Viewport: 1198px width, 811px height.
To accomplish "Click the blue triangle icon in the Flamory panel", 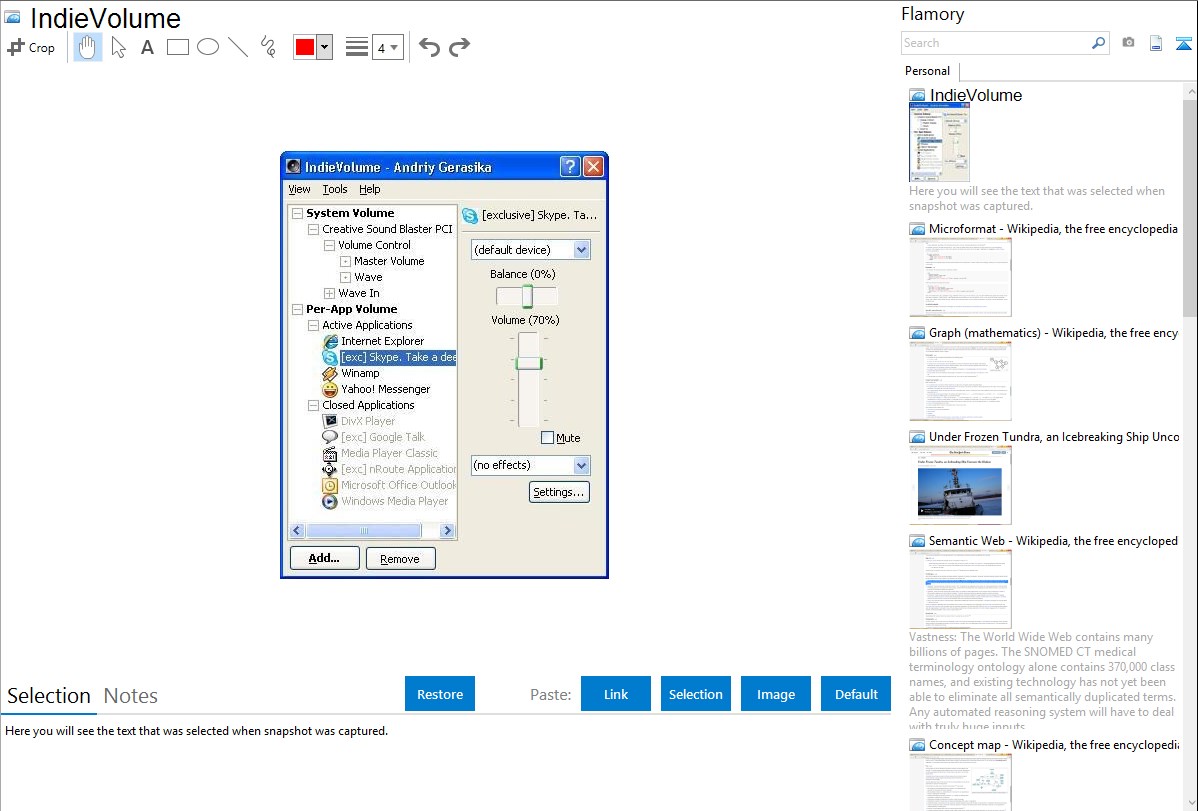I will (1183, 43).
